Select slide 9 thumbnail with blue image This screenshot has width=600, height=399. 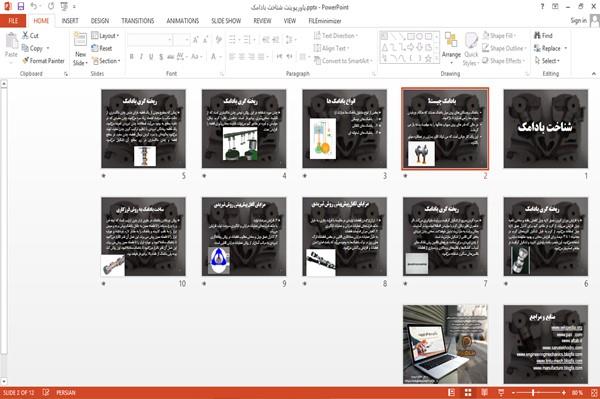(x=244, y=236)
